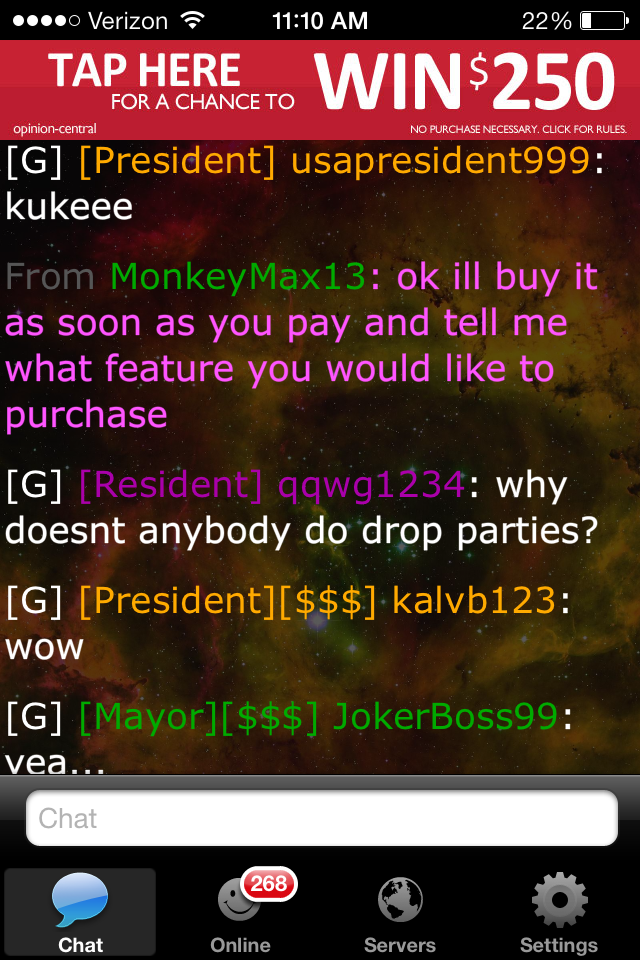Tap the opinion-central label on ad
Viewport: 640px width, 960px height.
(55, 129)
